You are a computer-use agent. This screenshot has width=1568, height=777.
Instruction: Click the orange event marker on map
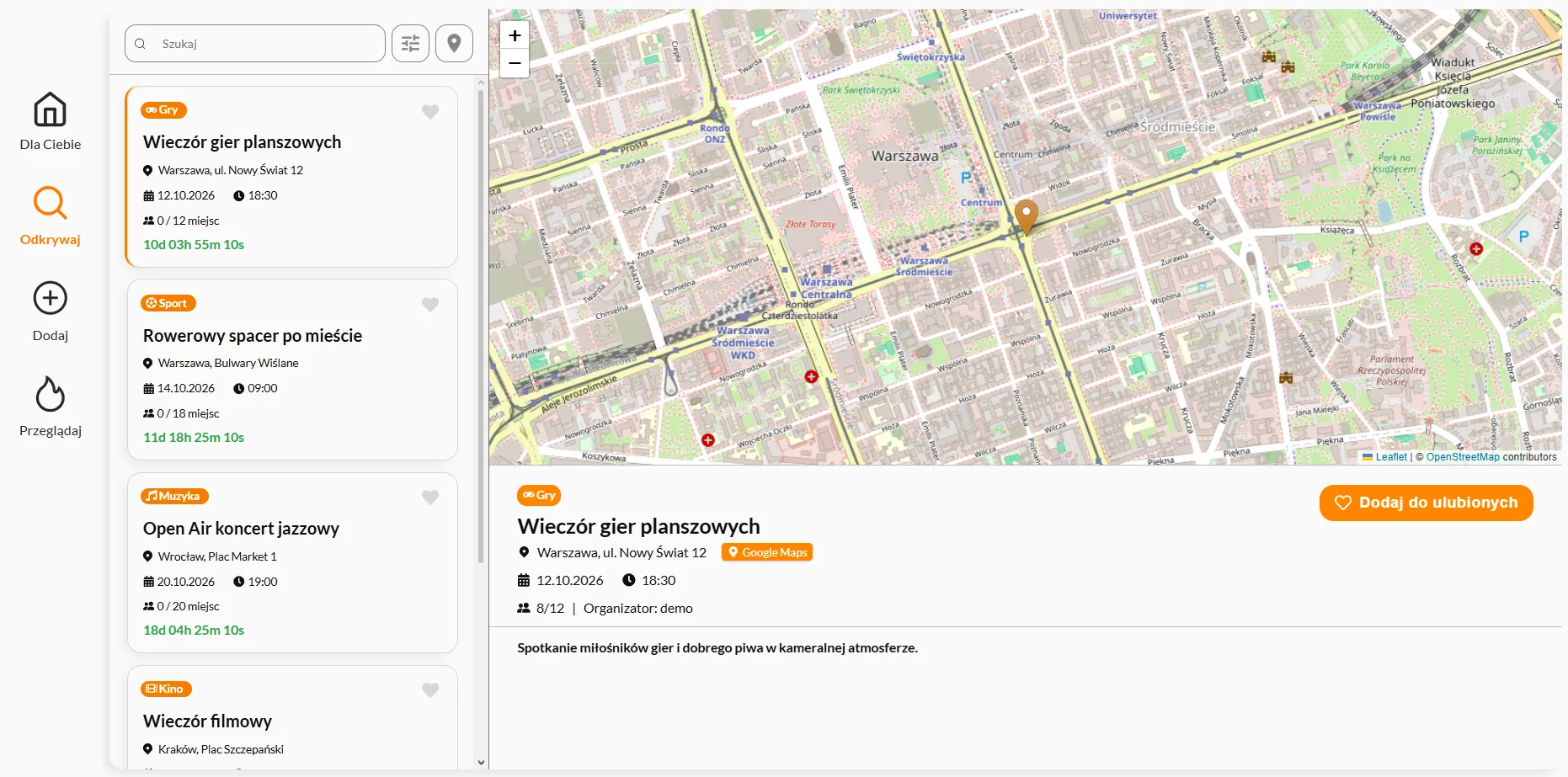(x=1026, y=216)
